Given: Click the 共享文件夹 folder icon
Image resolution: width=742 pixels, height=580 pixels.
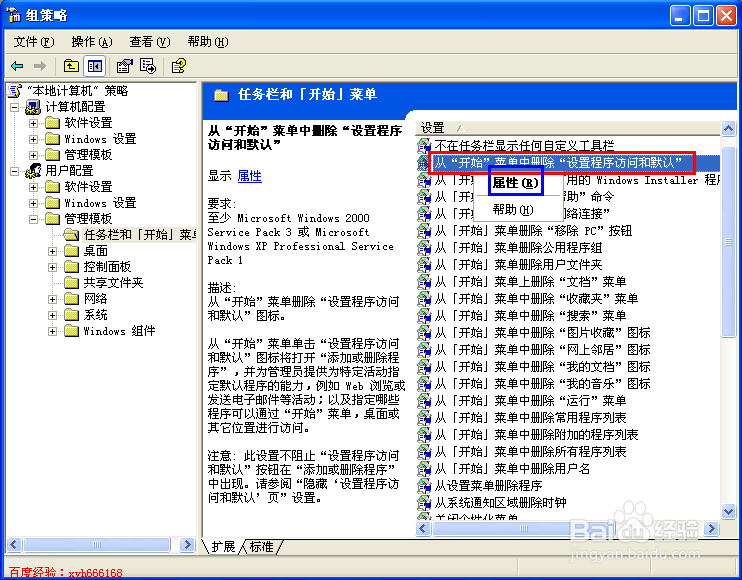Looking at the screenshot, I should (x=71, y=283).
